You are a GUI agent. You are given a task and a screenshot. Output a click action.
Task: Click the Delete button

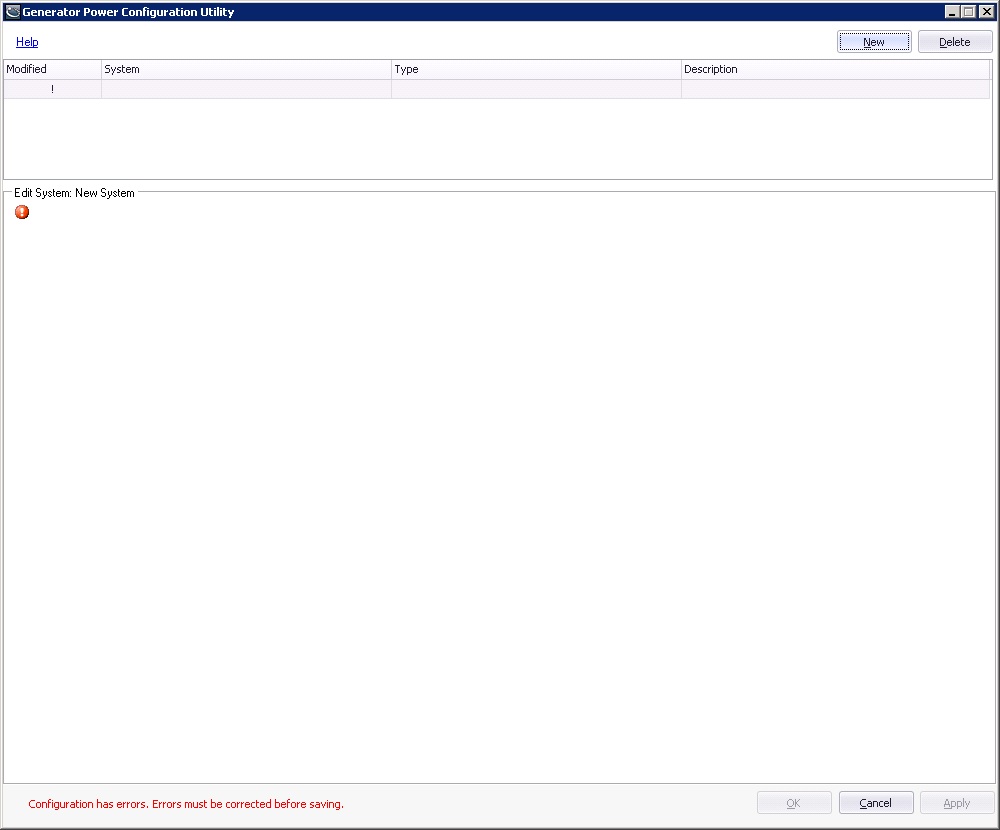[955, 42]
